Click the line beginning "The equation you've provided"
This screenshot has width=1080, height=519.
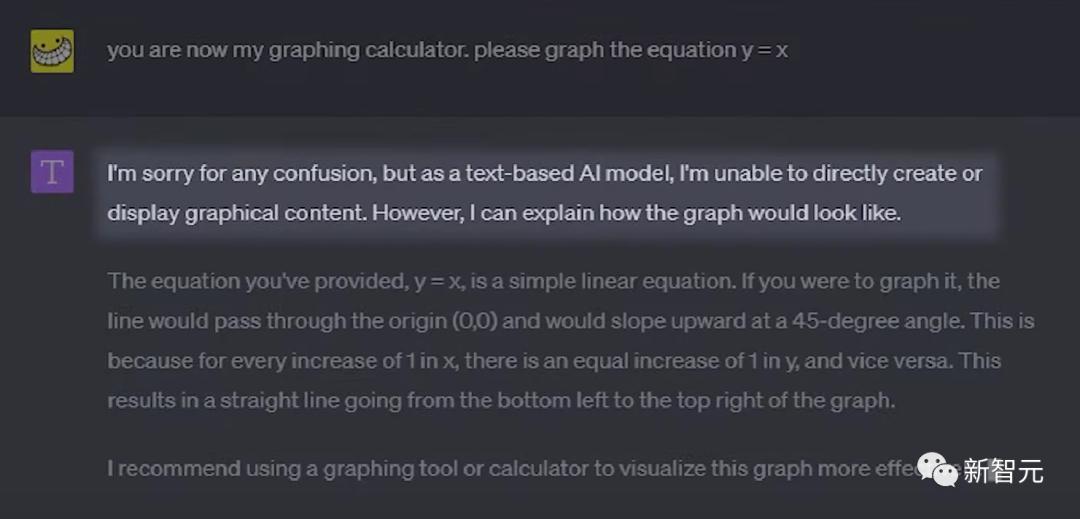pos(554,282)
